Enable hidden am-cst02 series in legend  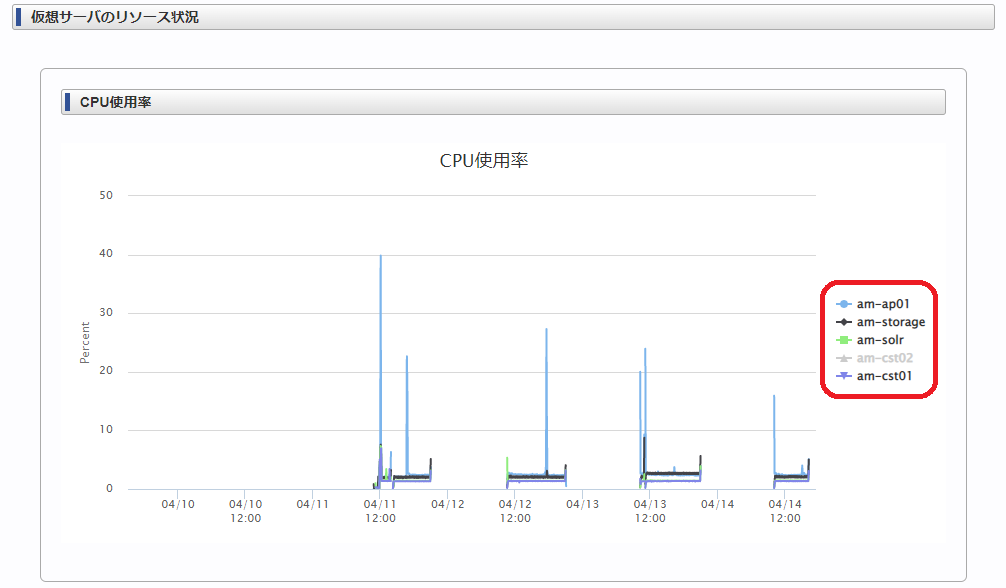(x=874, y=358)
